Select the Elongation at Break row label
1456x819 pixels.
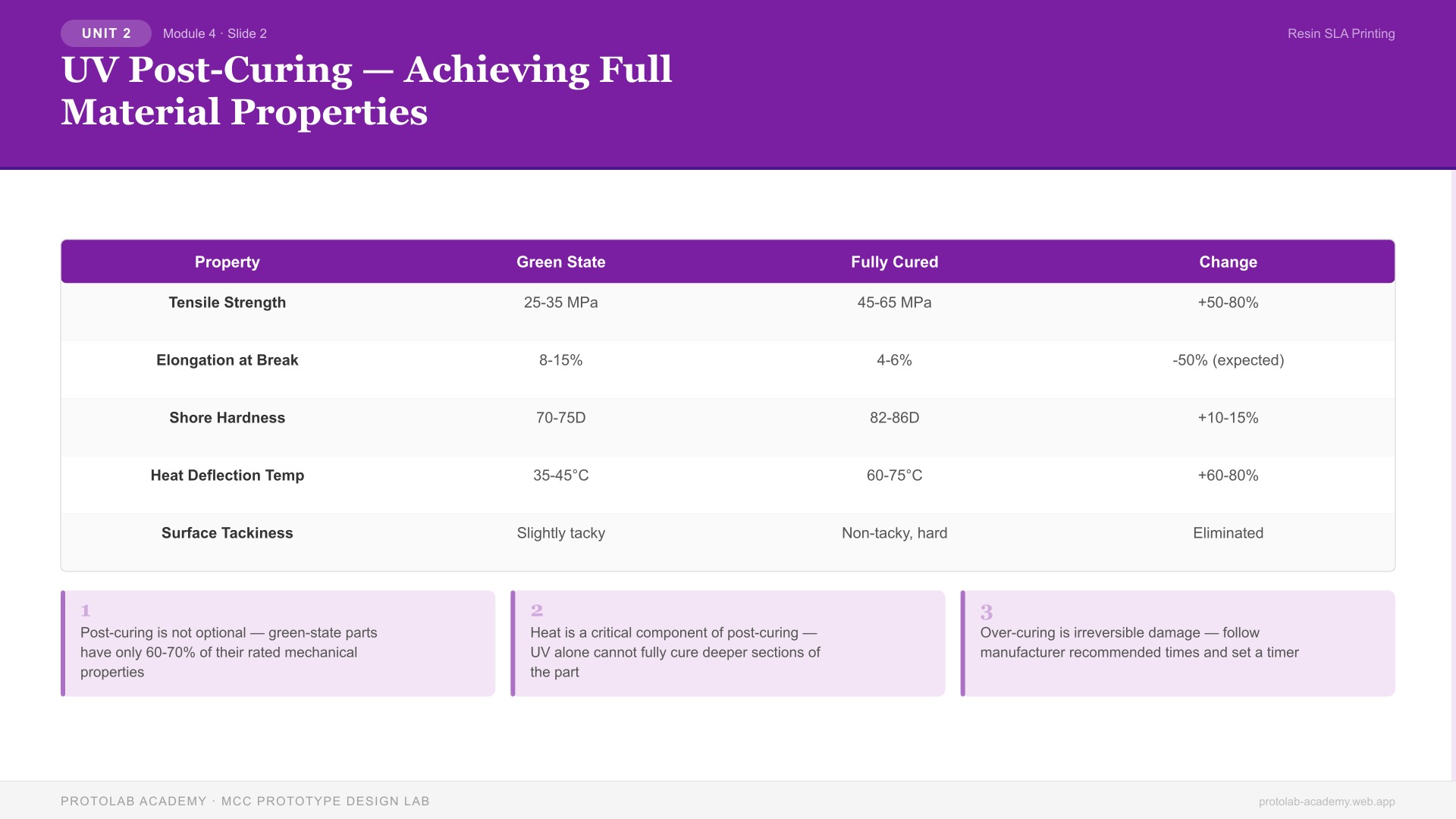(x=227, y=360)
